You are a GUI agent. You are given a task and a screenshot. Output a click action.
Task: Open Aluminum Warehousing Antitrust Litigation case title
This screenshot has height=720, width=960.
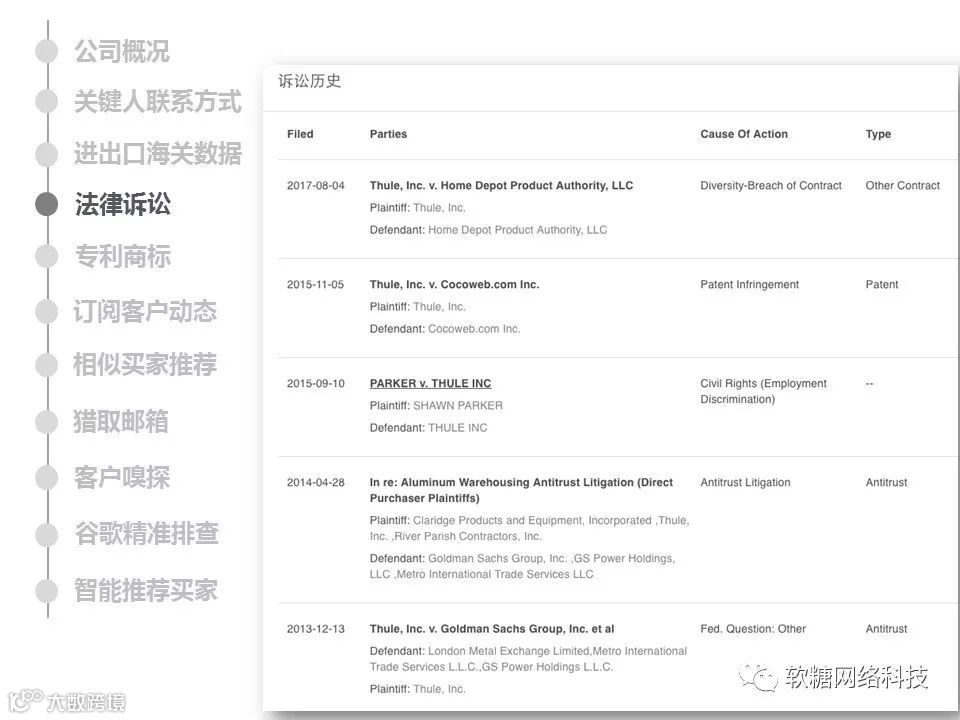[x=521, y=490]
